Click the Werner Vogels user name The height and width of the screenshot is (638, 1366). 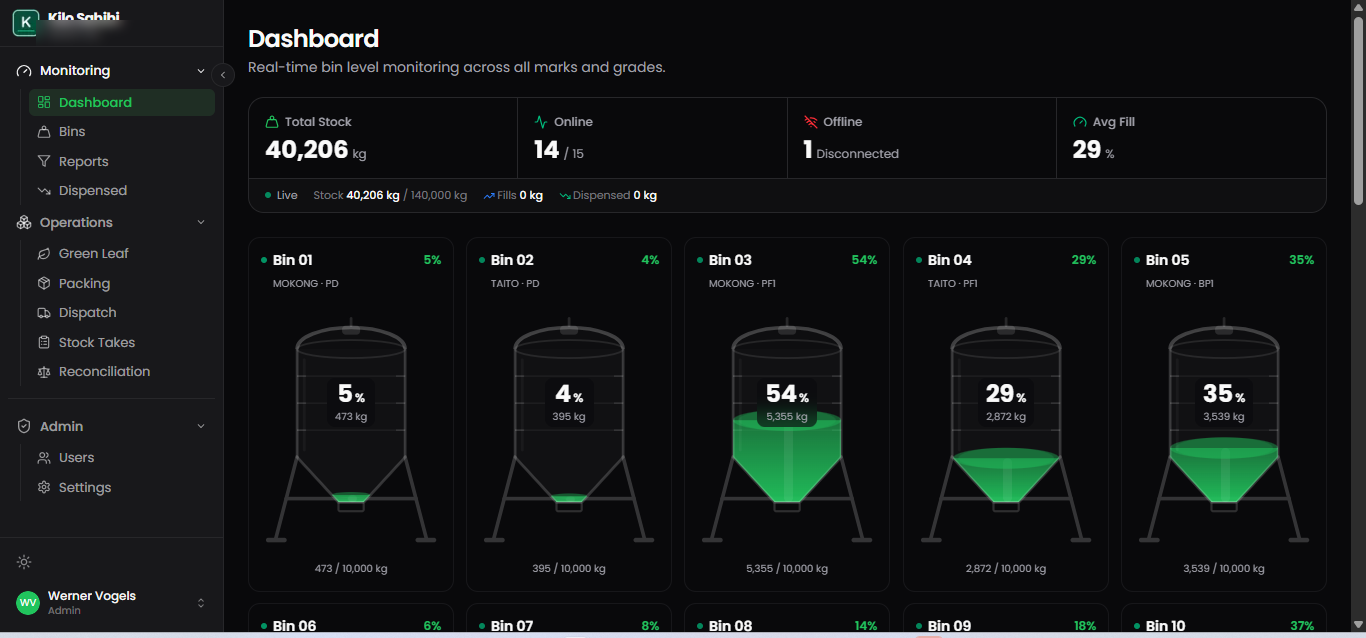point(92,596)
